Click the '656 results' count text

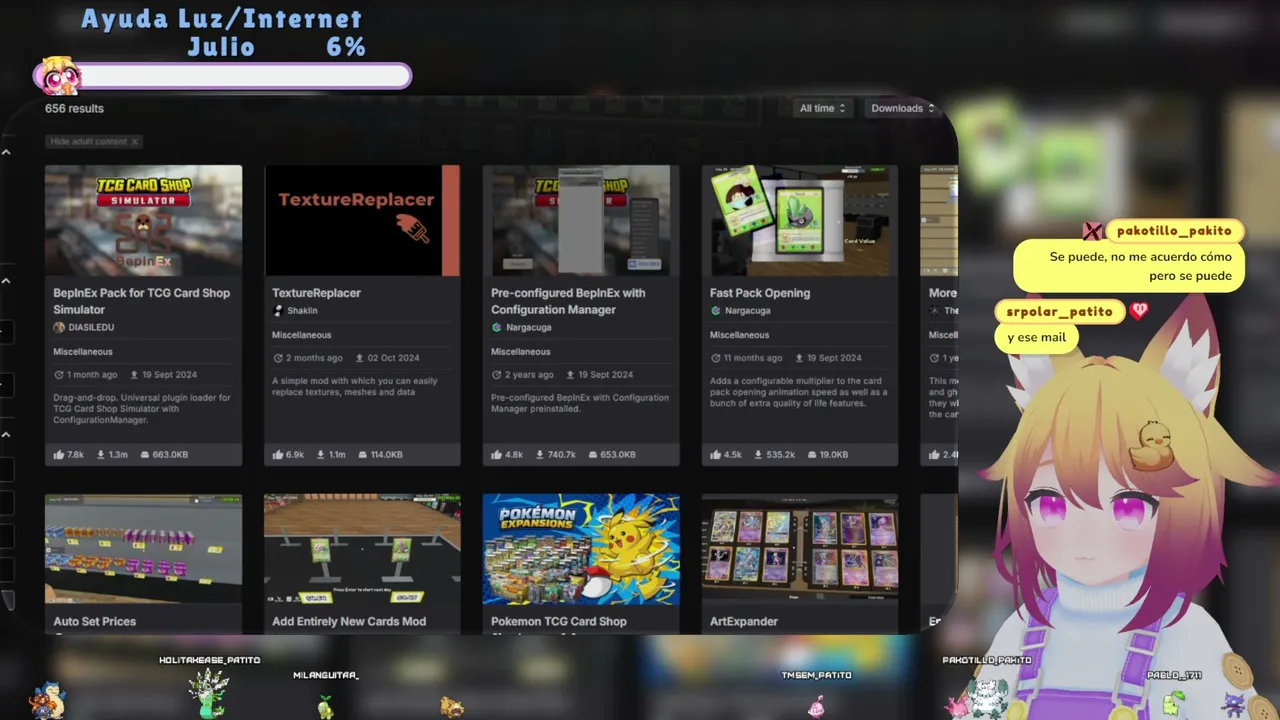74,108
